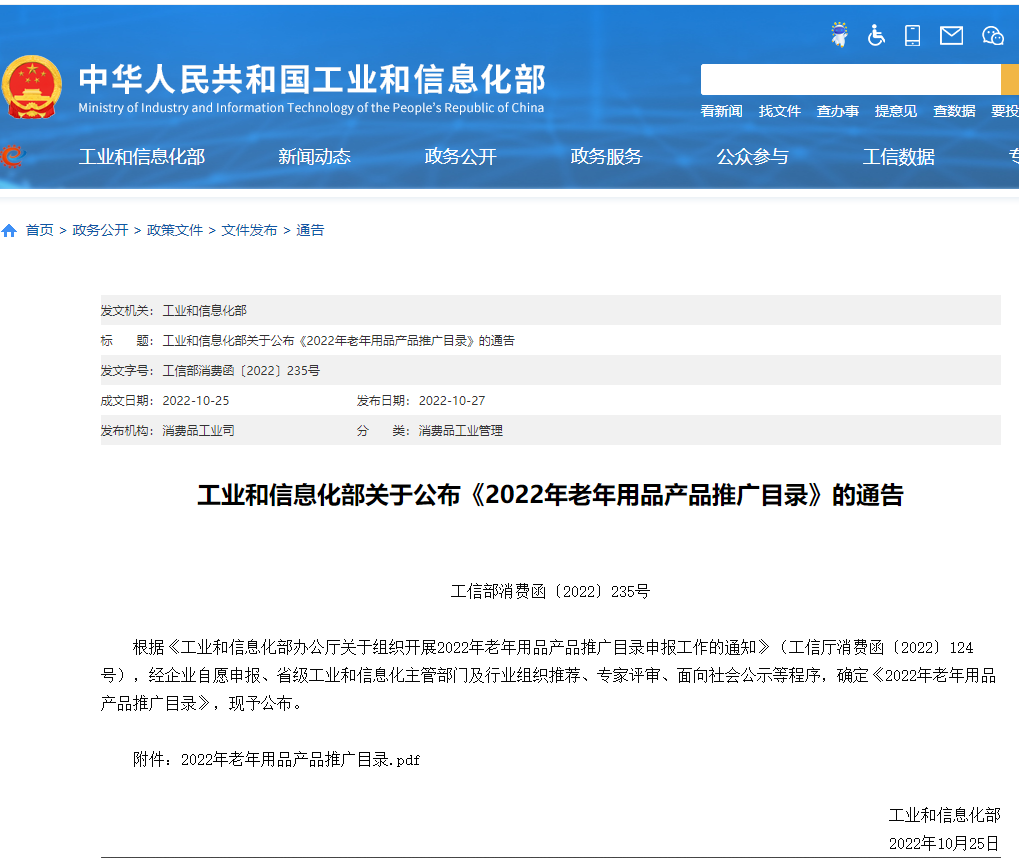Click 政务公开 in the breadcrumb
The image size is (1019, 858).
(100, 230)
